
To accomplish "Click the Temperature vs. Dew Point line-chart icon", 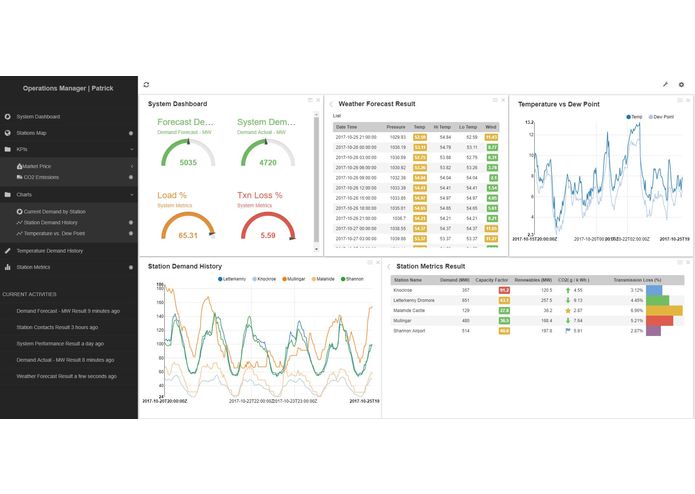I will pyautogui.click(x=19, y=233).
